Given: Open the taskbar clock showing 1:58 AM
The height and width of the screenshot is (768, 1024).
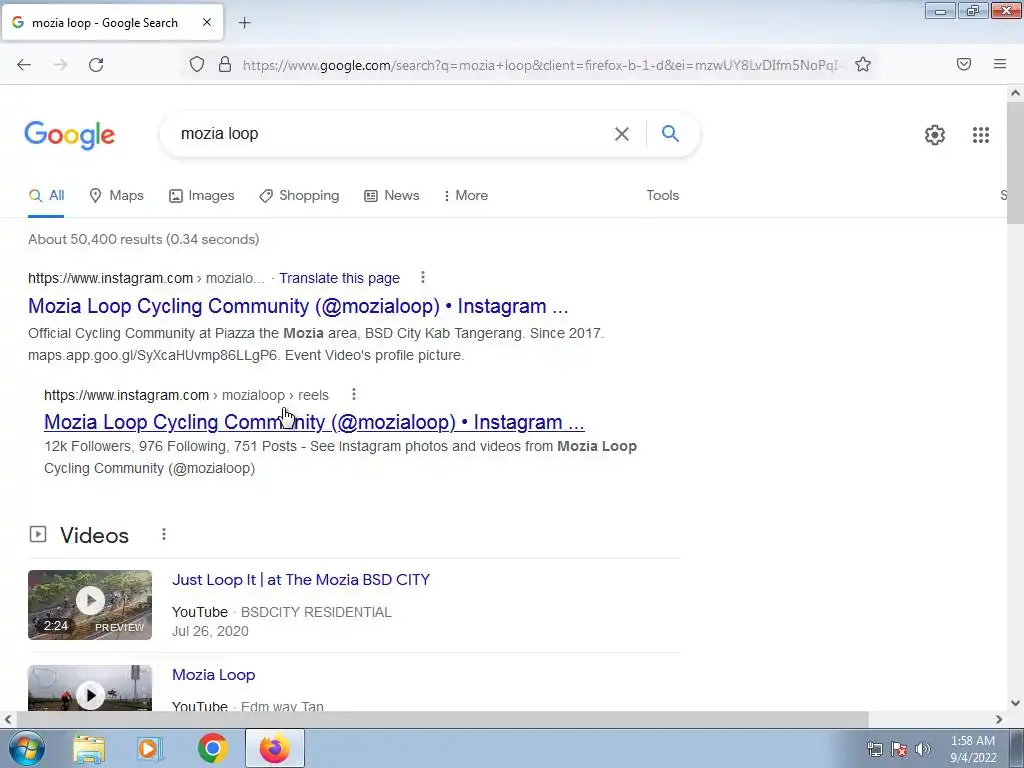Looking at the screenshot, I should pos(973,749).
